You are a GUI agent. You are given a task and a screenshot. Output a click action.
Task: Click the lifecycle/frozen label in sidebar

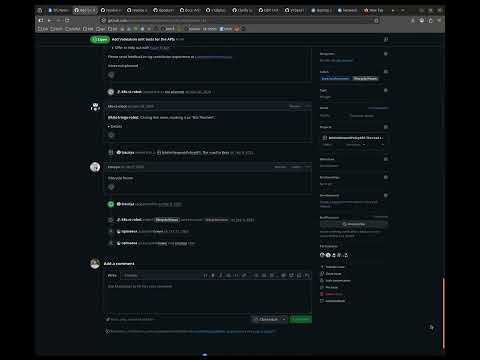coord(365,78)
